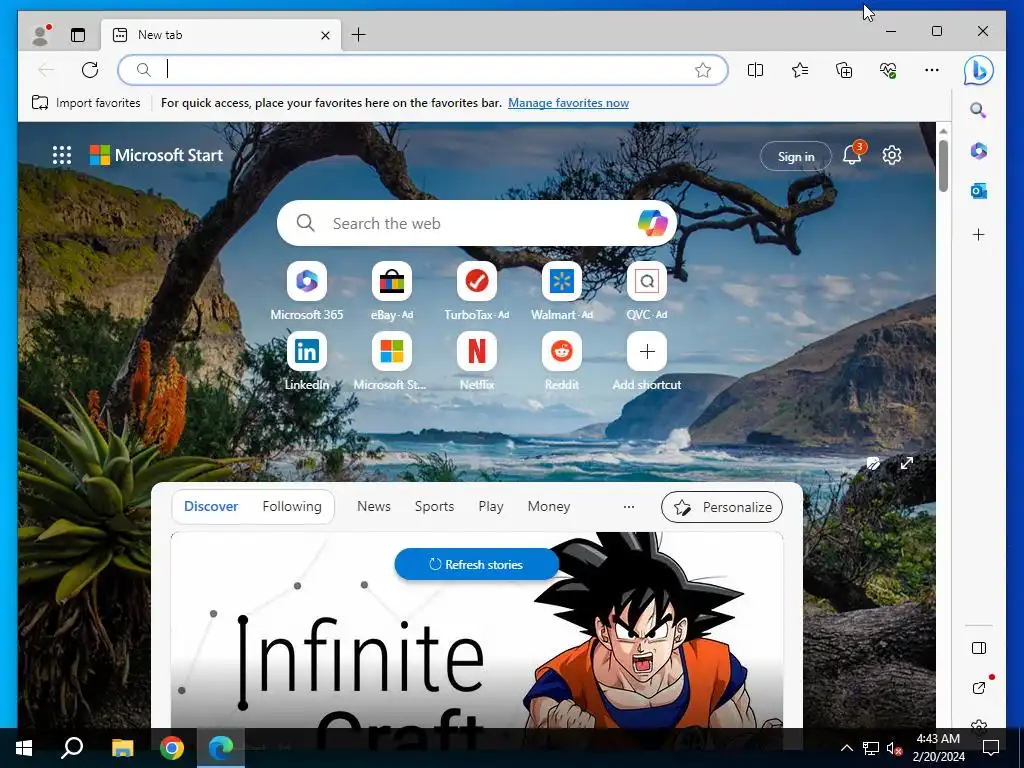Open the Action Center notifications
The width and height of the screenshot is (1024, 768).
[991, 748]
